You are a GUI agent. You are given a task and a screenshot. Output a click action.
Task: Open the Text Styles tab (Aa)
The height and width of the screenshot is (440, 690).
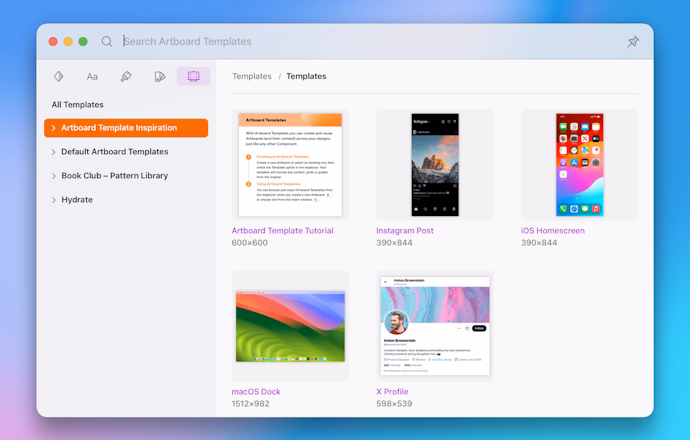point(92,76)
